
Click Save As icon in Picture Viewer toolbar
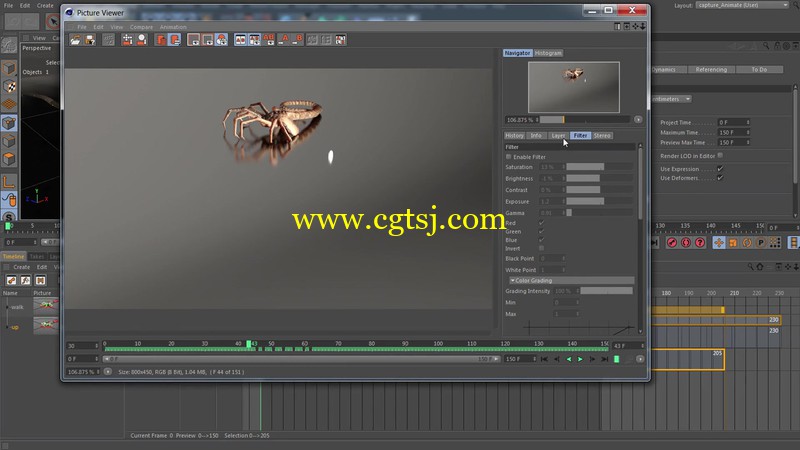(x=90, y=40)
